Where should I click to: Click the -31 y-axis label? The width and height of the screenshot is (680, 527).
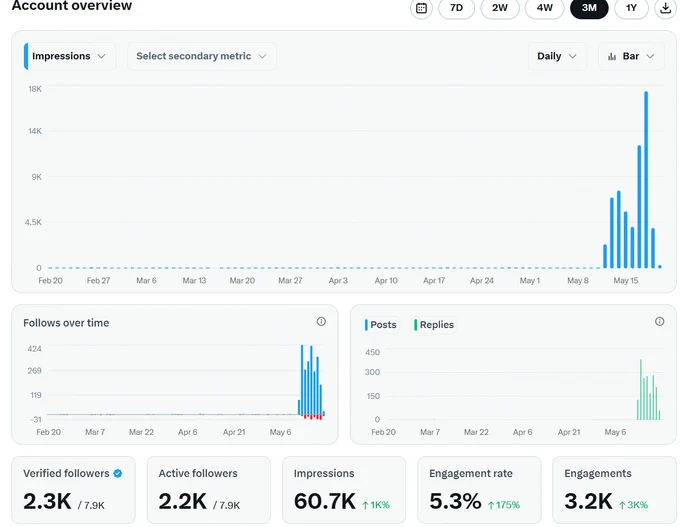36,419
